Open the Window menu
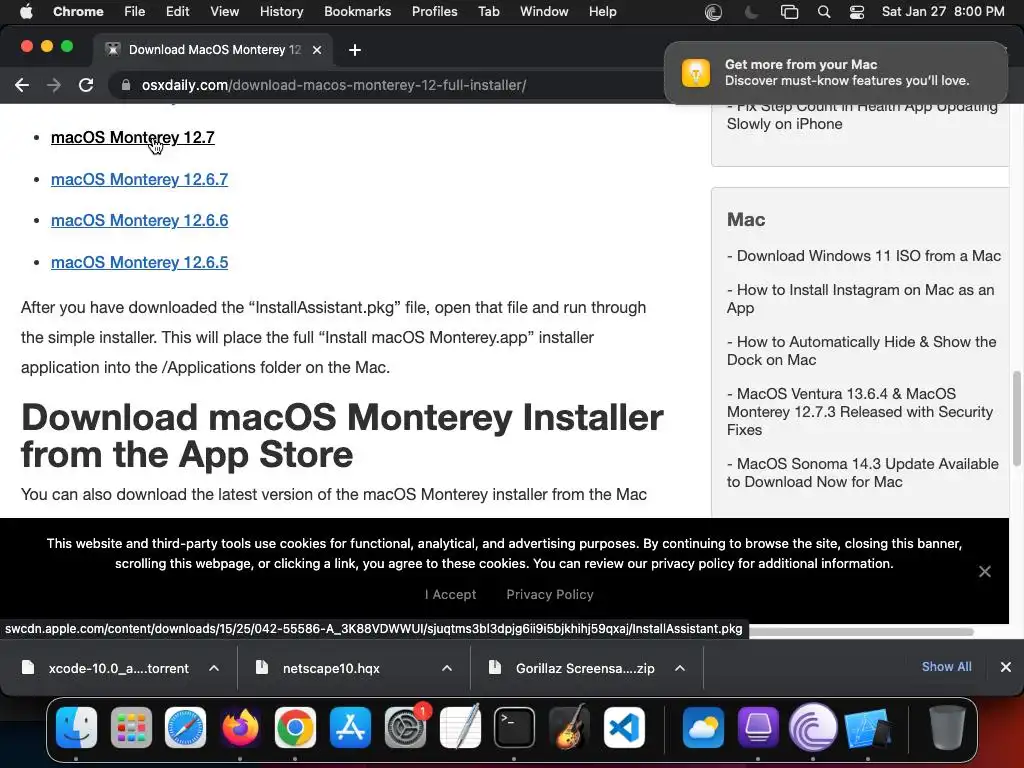Viewport: 1024px width, 768px height. pyautogui.click(x=544, y=12)
